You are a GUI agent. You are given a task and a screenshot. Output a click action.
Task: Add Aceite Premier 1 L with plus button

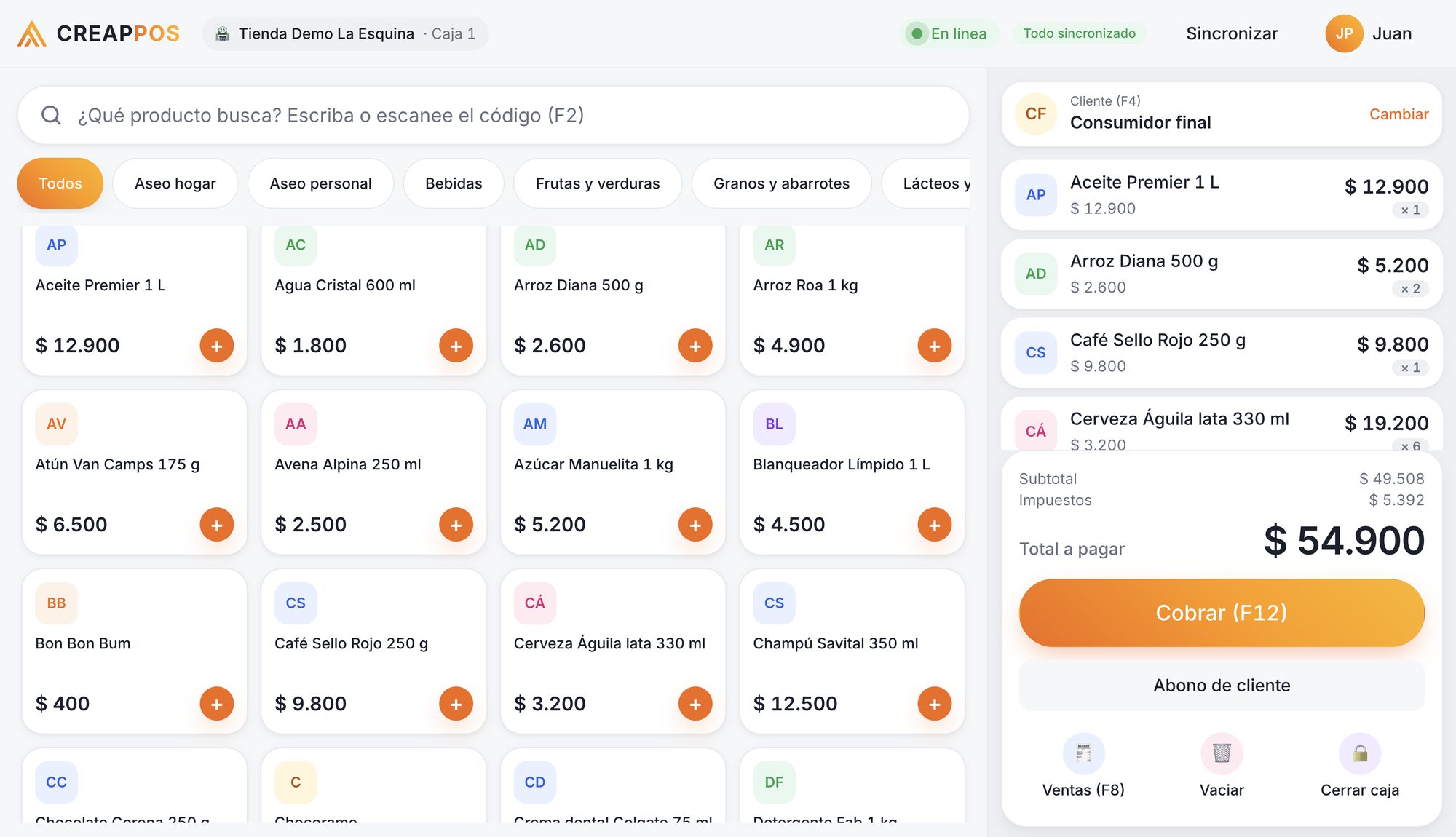[x=217, y=346]
